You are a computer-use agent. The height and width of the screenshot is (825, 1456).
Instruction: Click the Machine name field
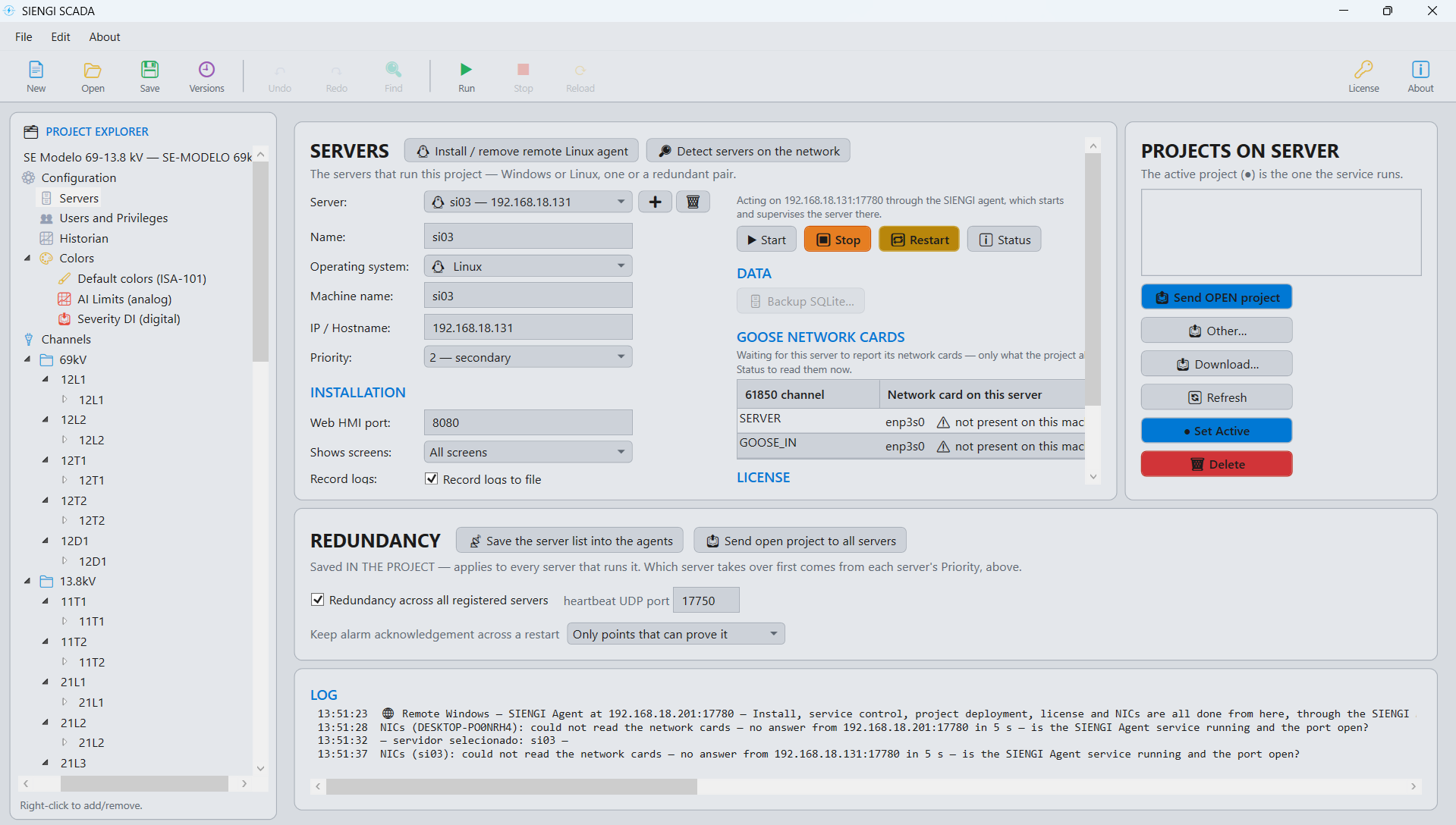pyautogui.click(x=528, y=295)
